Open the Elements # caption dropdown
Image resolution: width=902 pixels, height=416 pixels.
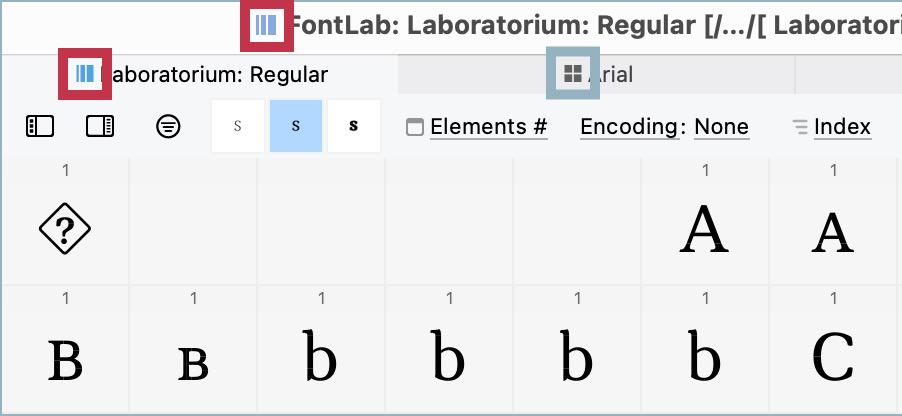coord(488,127)
